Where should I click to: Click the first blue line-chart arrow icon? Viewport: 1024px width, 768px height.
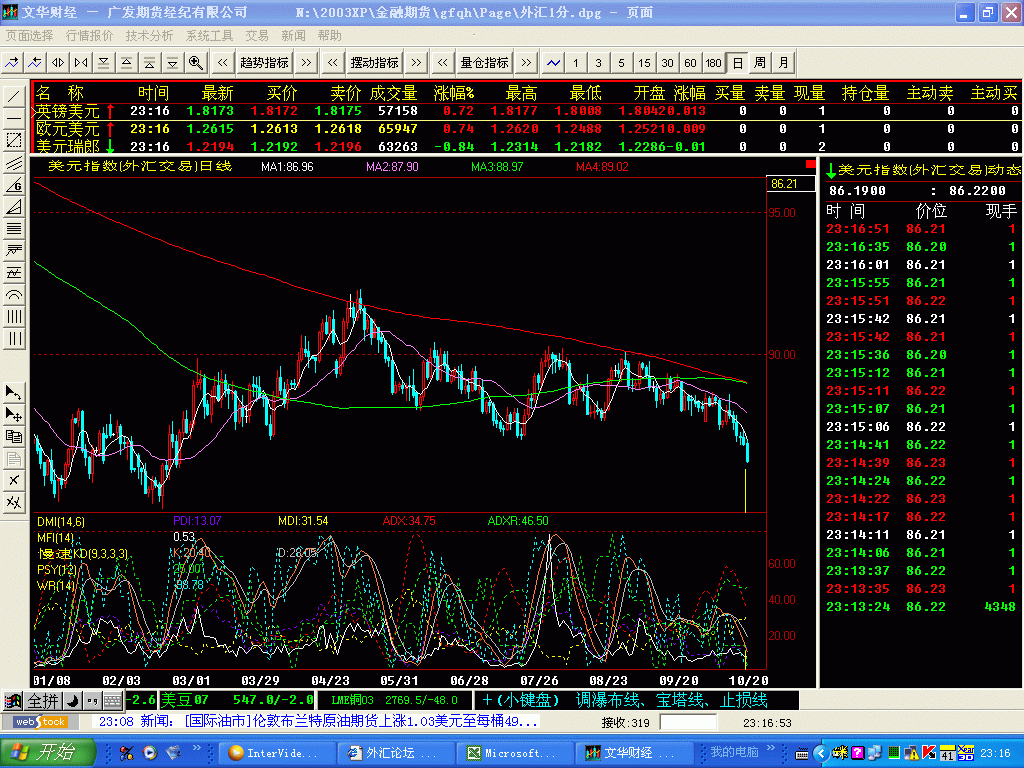point(12,63)
